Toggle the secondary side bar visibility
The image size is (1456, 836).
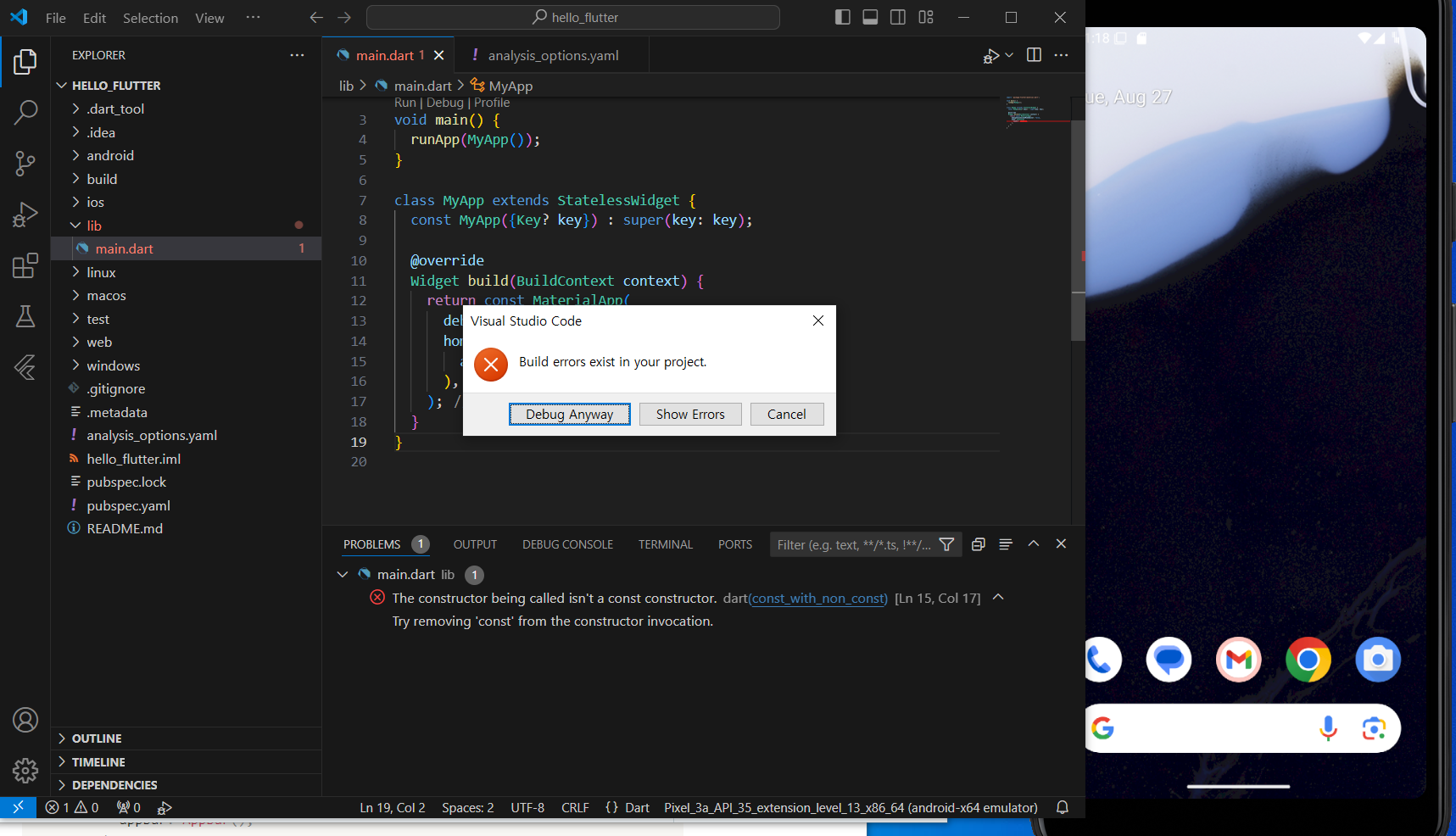[x=898, y=17]
